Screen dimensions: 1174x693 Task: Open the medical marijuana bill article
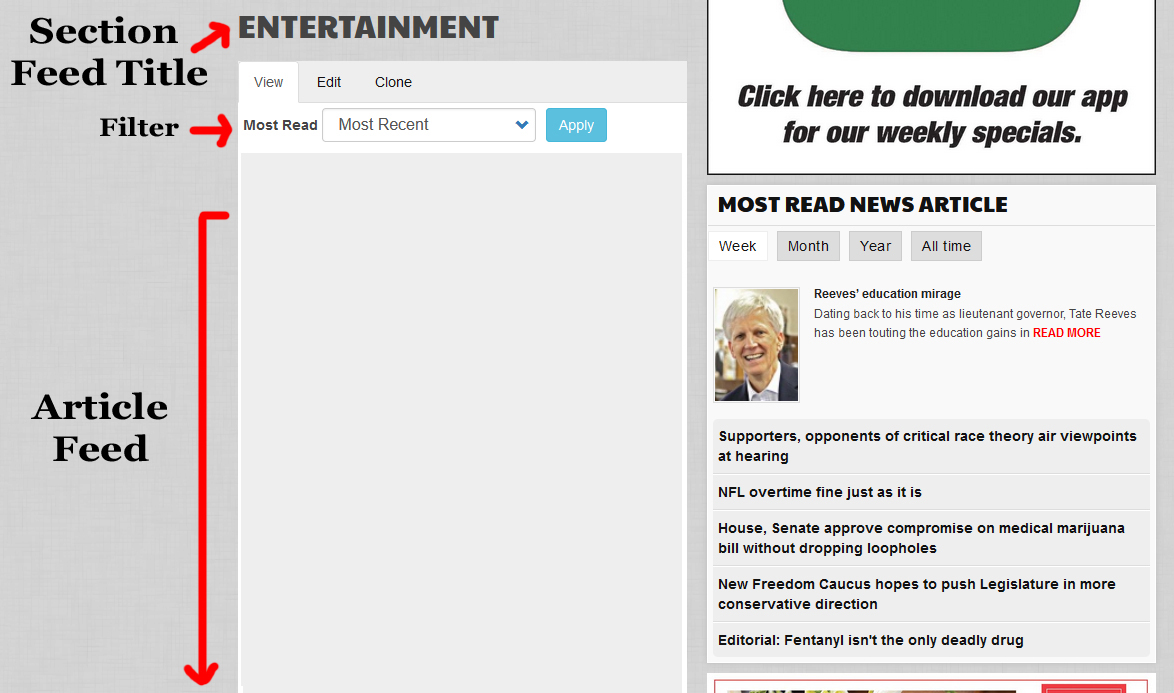[921, 538]
